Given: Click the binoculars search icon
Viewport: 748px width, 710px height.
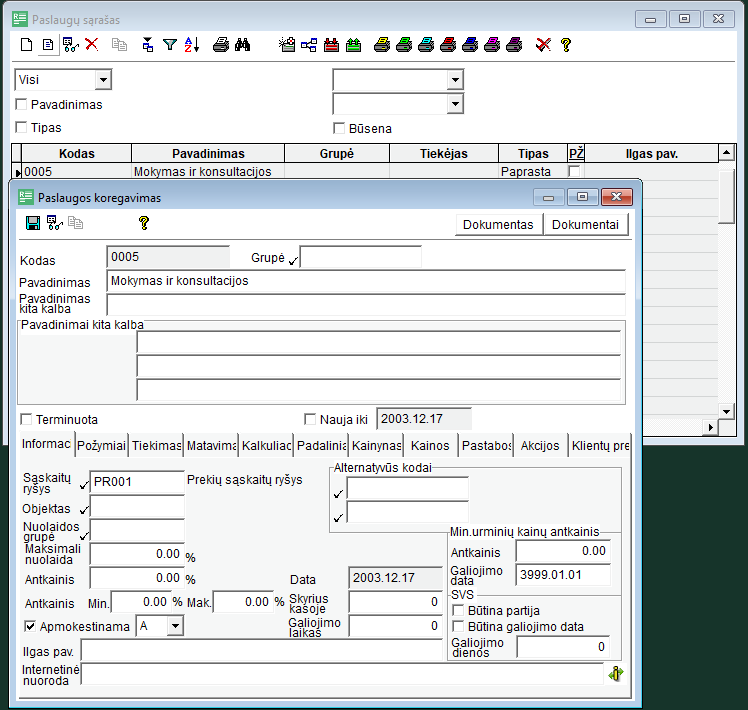Looking at the screenshot, I should [x=242, y=45].
